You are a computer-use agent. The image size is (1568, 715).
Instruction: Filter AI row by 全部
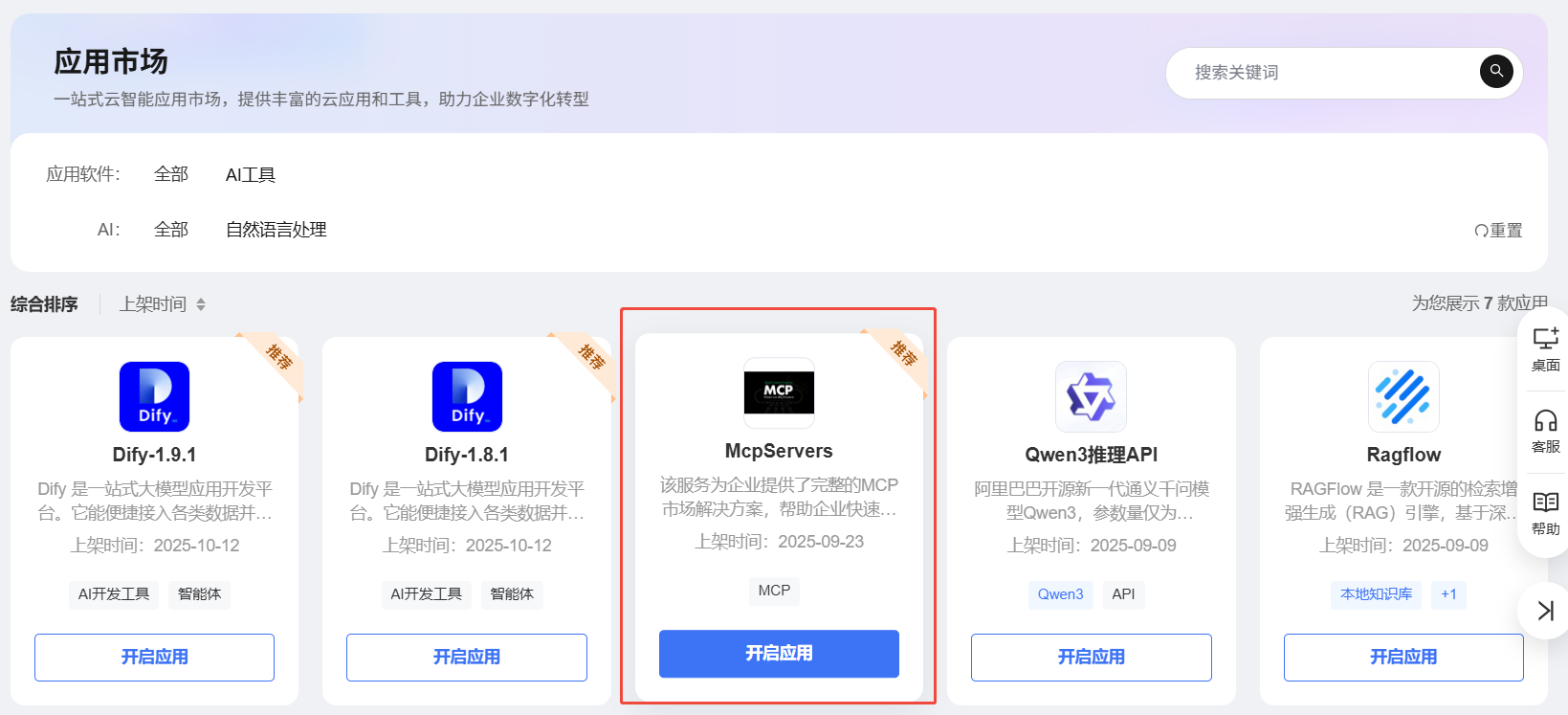coord(171,230)
